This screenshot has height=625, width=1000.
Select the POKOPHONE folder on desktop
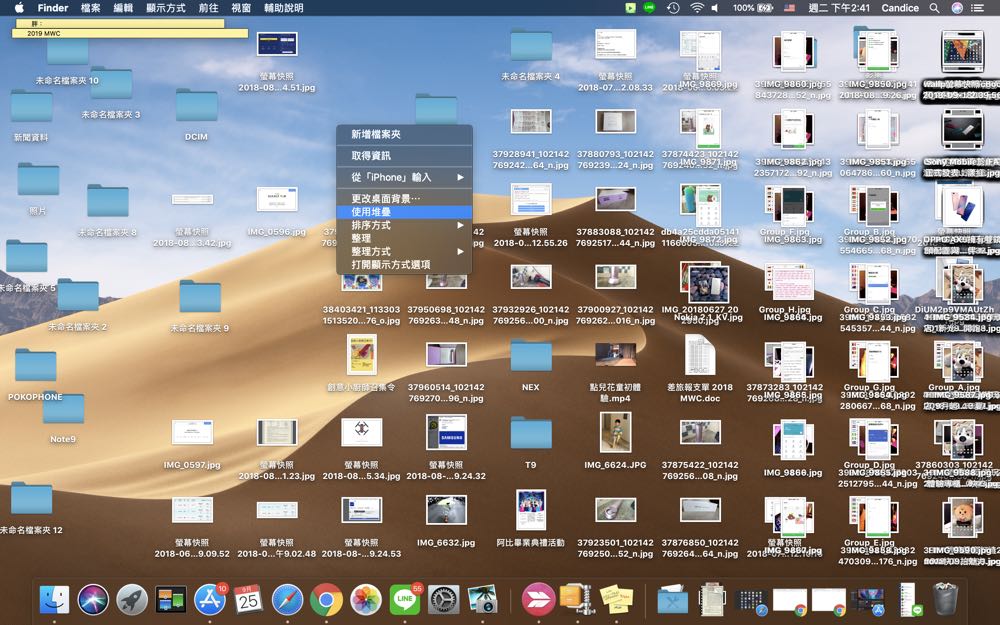point(36,371)
